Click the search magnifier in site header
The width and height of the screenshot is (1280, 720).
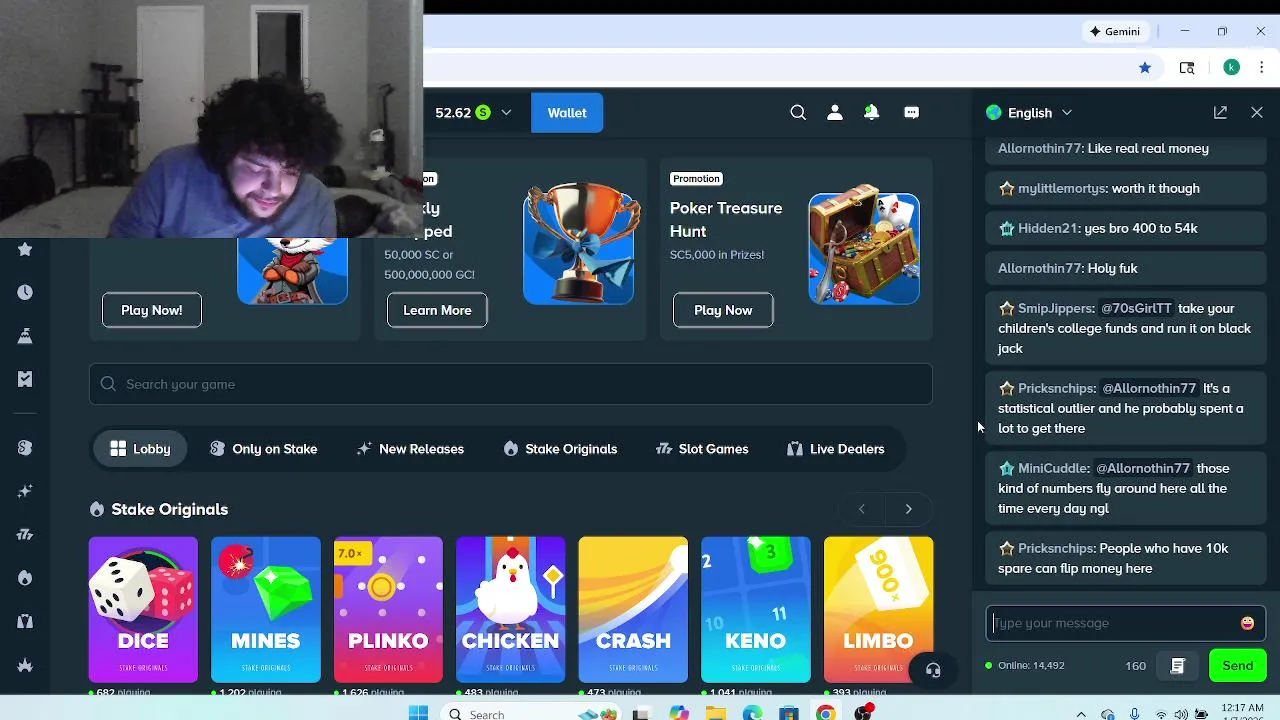tap(798, 113)
